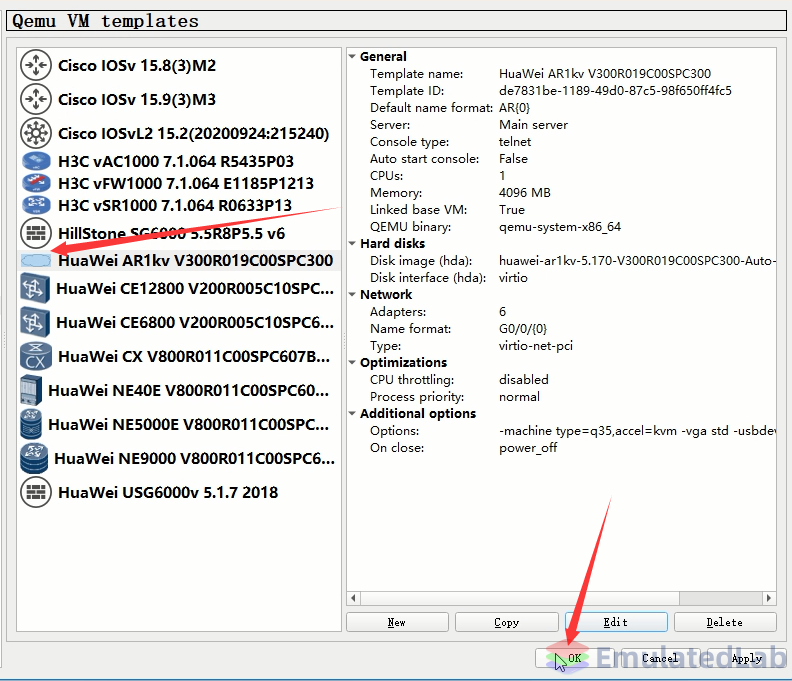The image size is (792, 681).
Task: Click the Cancel button
Action: pyautogui.click(x=660, y=658)
